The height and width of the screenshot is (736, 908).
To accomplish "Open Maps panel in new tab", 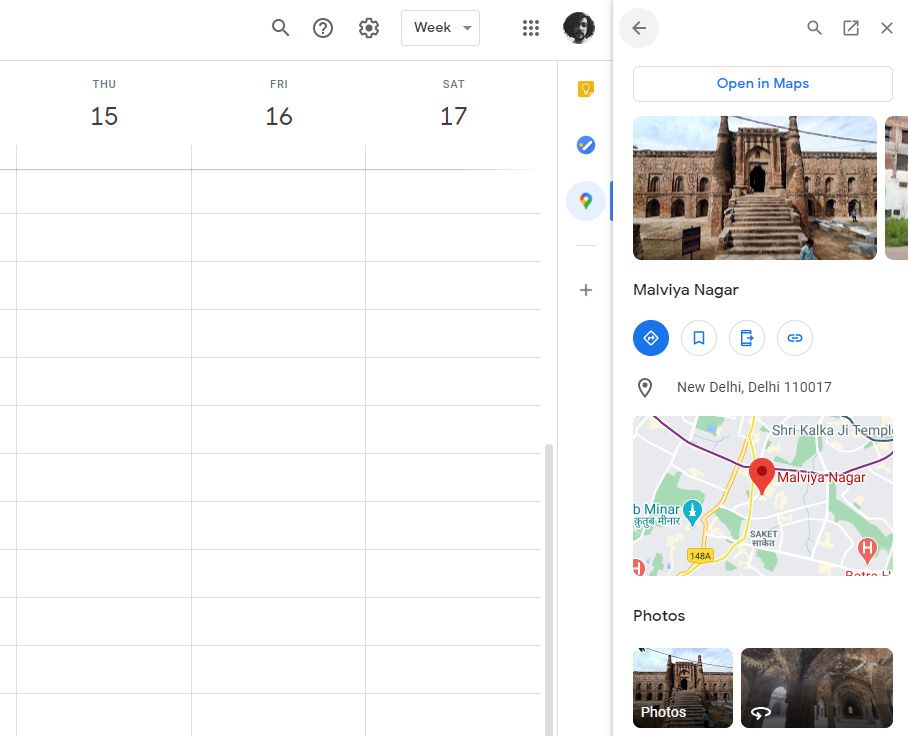I will pos(851,28).
